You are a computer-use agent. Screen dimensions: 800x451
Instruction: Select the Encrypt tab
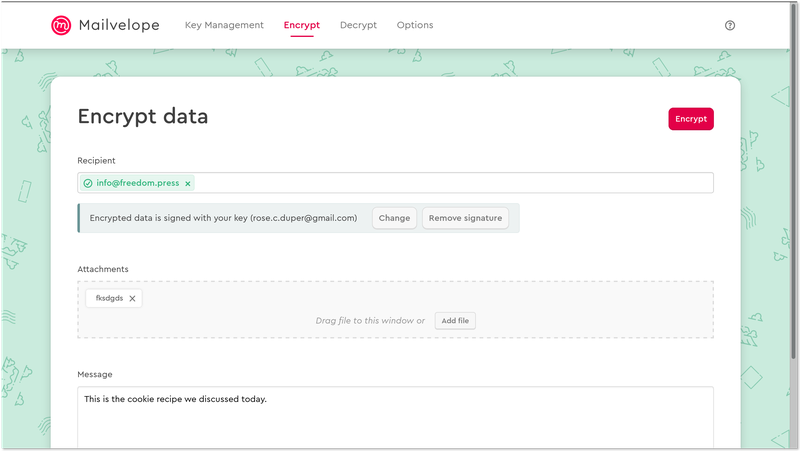click(302, 25)
